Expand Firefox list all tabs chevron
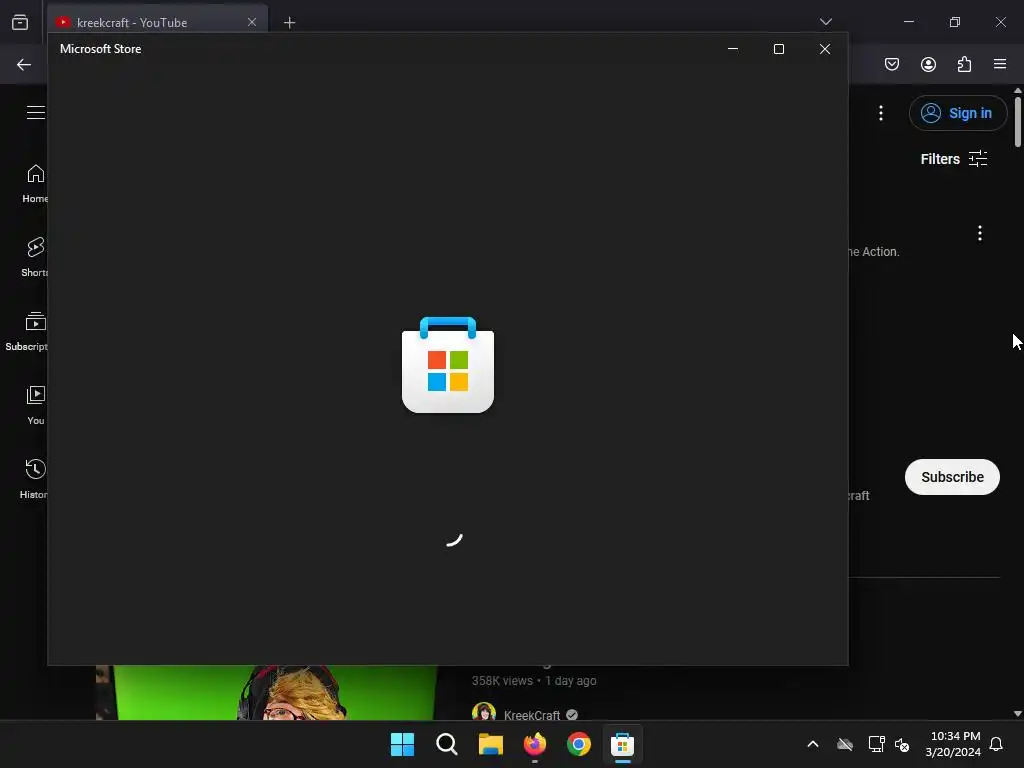Screen dimensions: 1024x768 825,22
